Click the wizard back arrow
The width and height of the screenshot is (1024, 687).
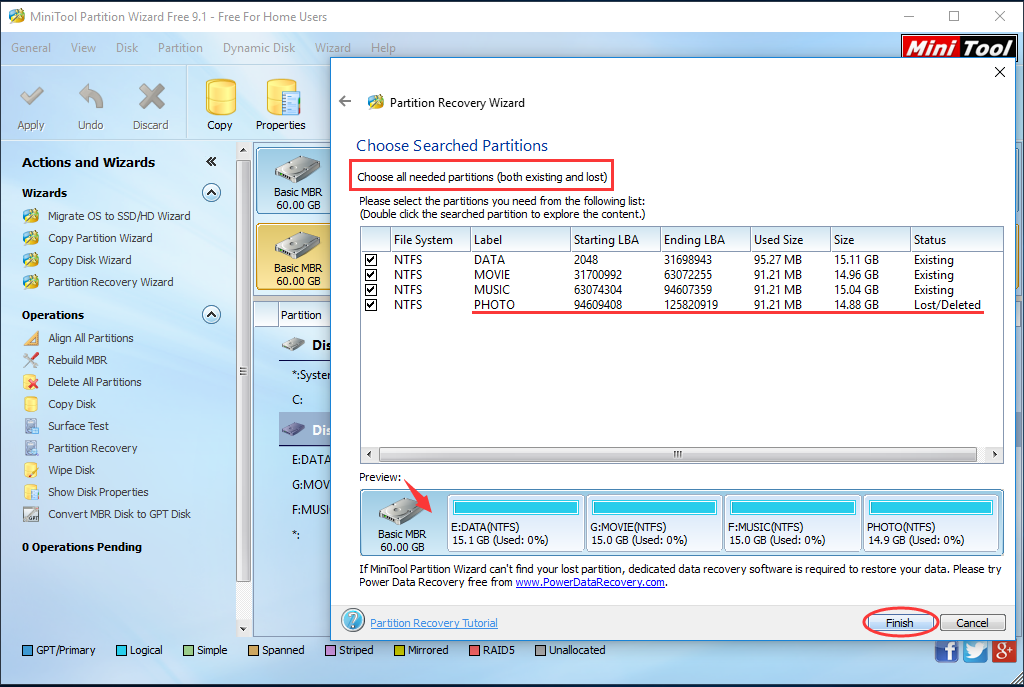pyautogui.click(x=345, y=101)
